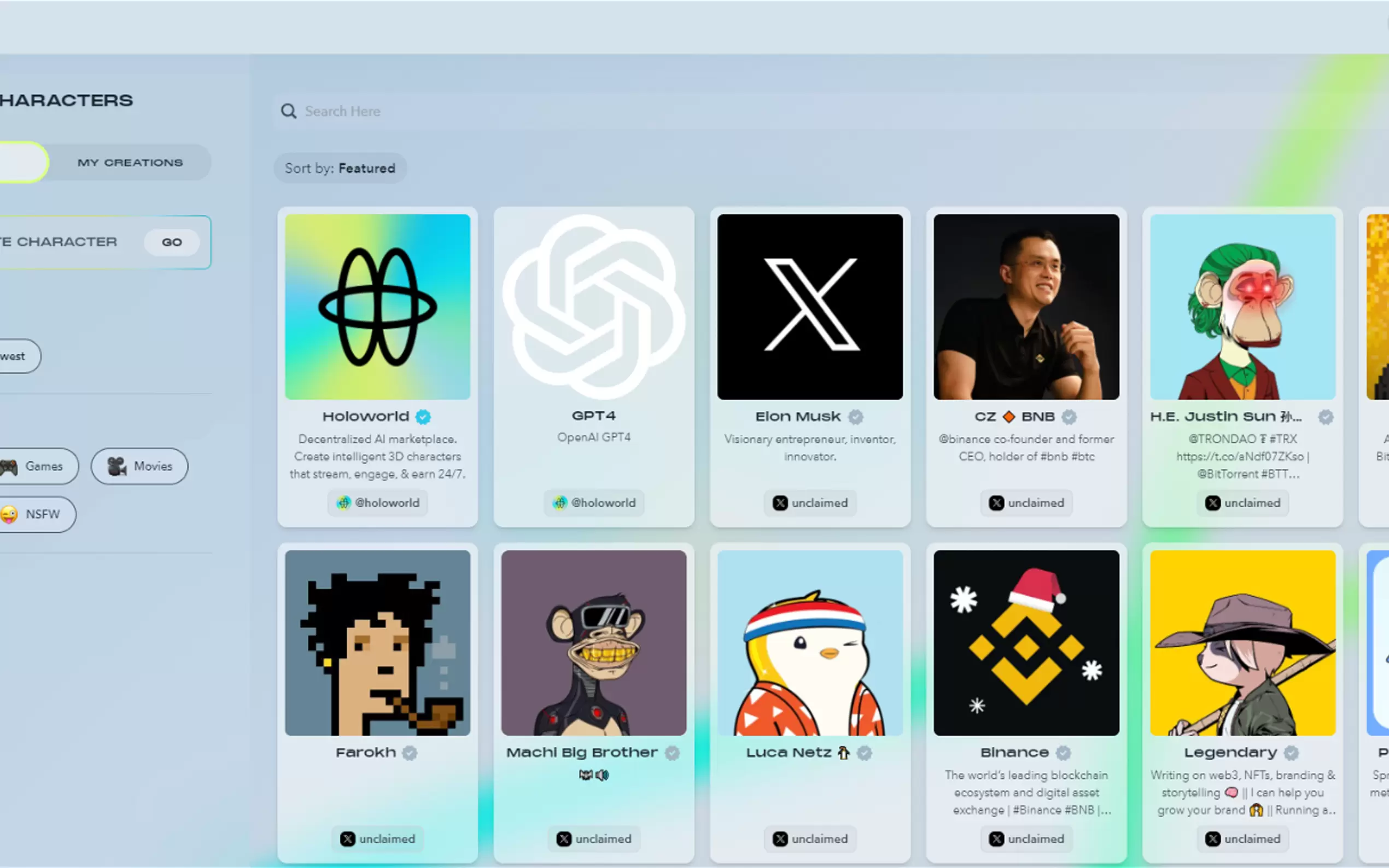Click into the Search Here field
The width and height of the screenshot is (1389, 868).
[x=689, y=111]
